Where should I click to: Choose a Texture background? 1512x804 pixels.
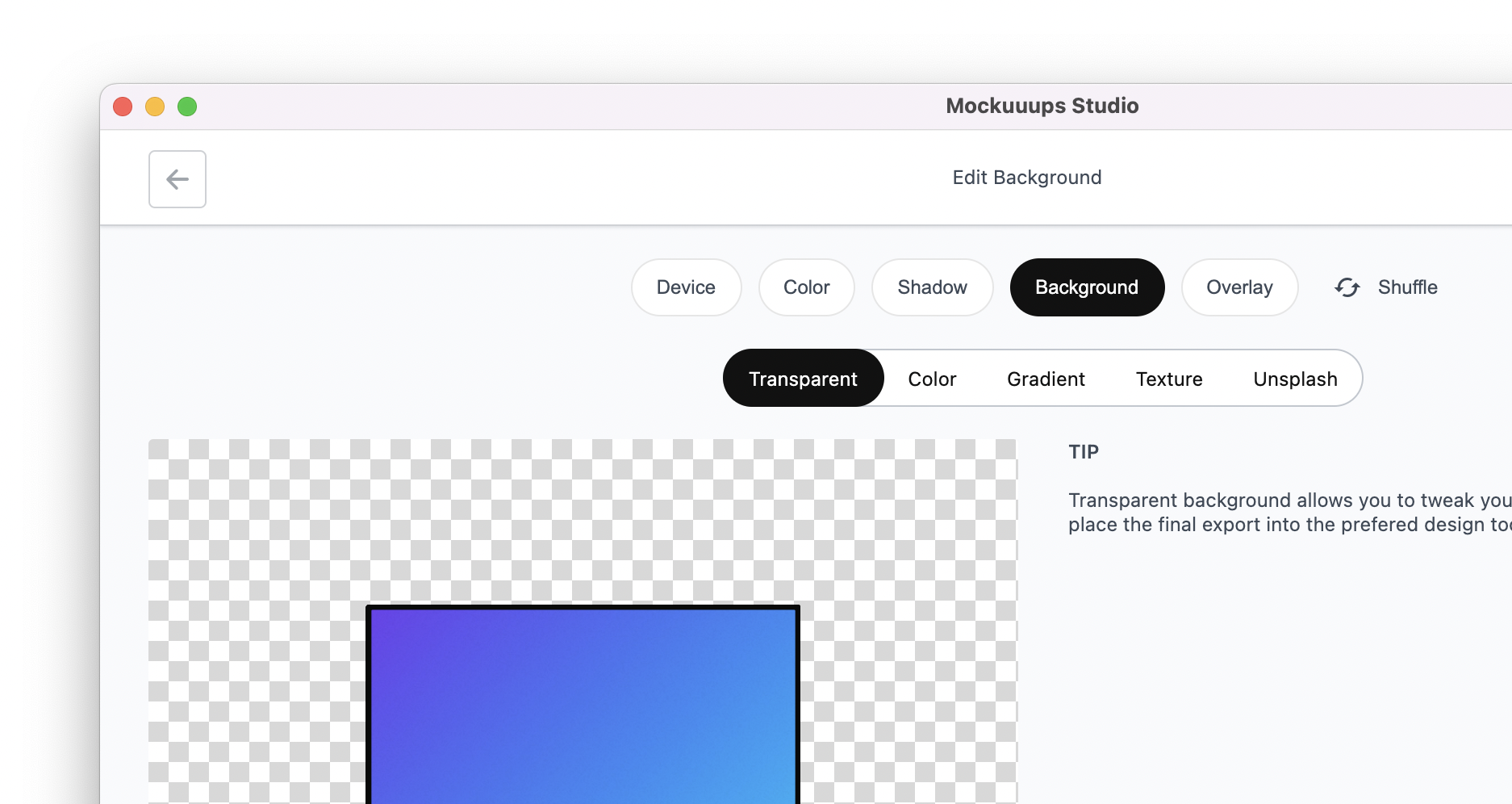1169,378
